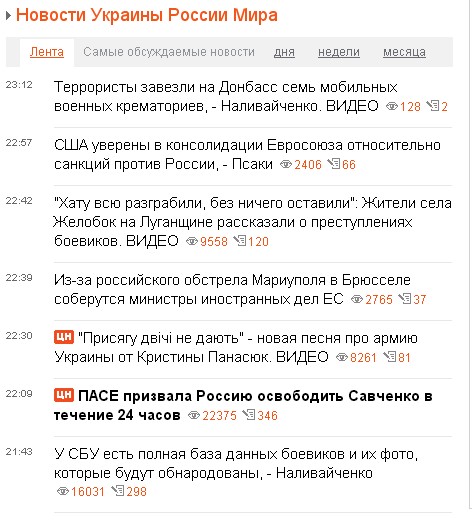This screenshot has height=521, width=472.
Task: Click the 23:12 timestamp
Action: pos(19,85)
